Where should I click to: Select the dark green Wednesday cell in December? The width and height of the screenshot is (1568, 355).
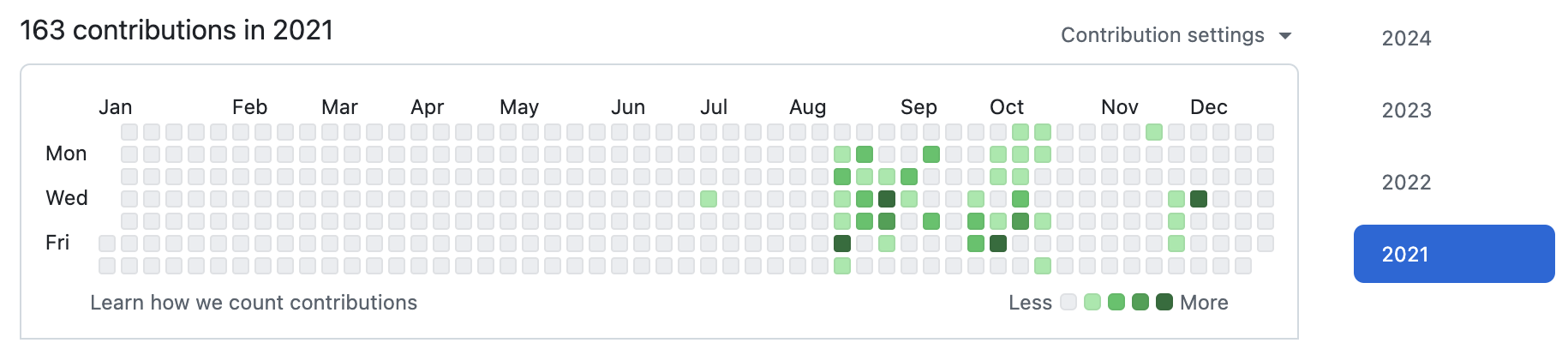pos(1199,199)
